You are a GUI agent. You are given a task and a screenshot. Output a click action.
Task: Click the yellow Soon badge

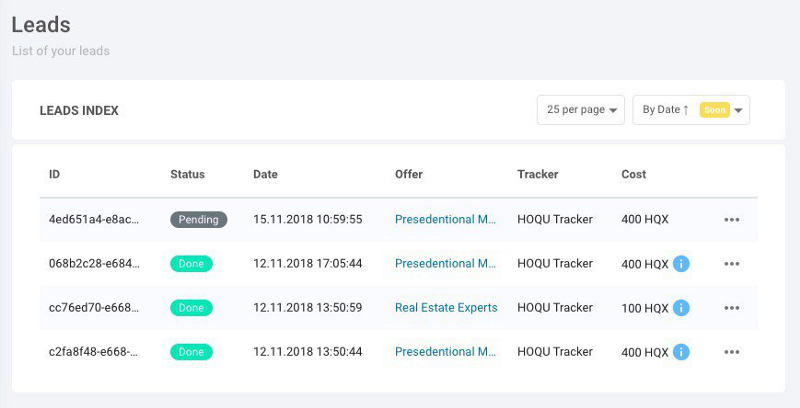click(x=715, y=110)
